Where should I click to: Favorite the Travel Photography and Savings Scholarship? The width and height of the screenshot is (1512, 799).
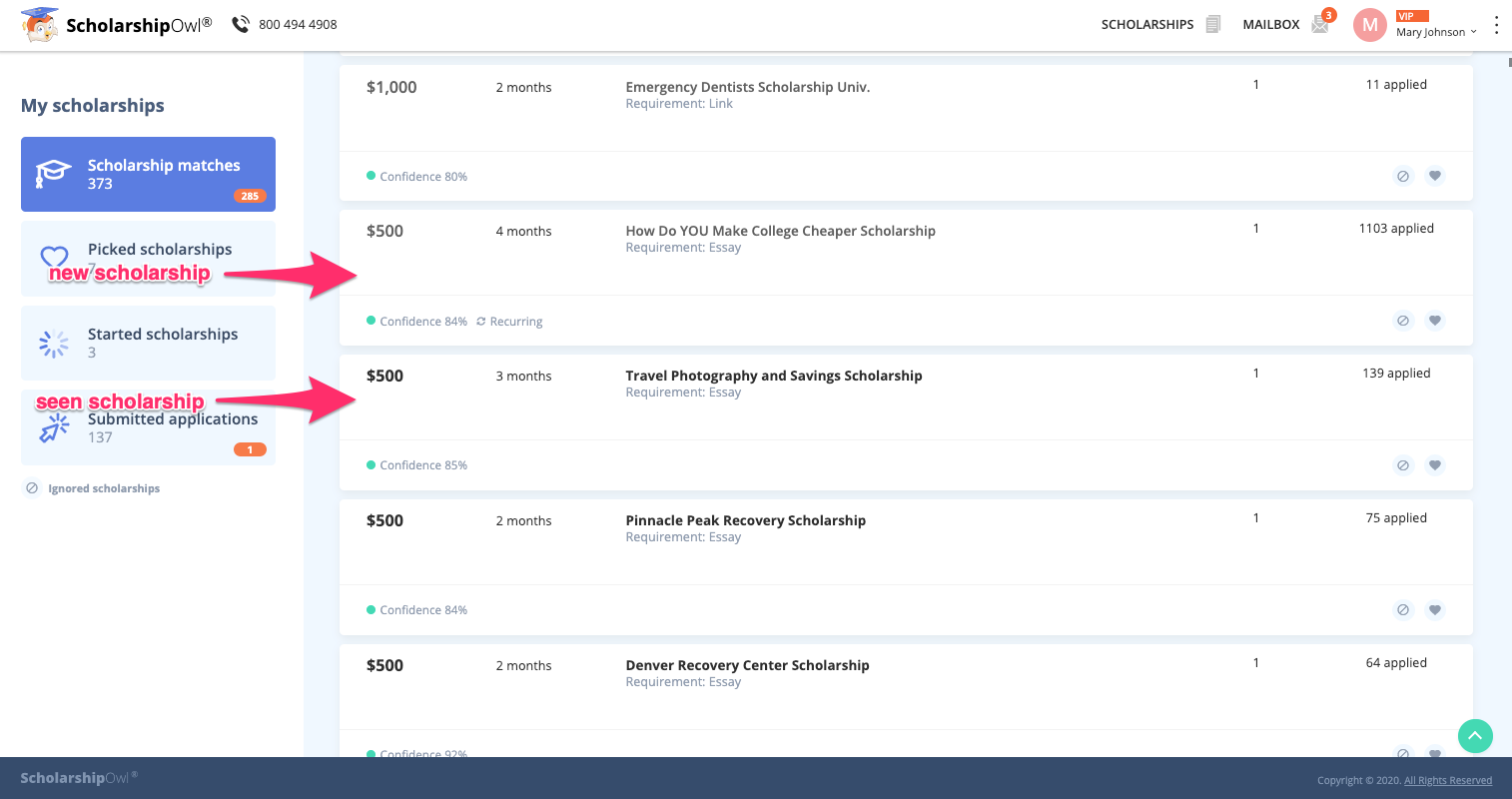(x=1435, y=465)
